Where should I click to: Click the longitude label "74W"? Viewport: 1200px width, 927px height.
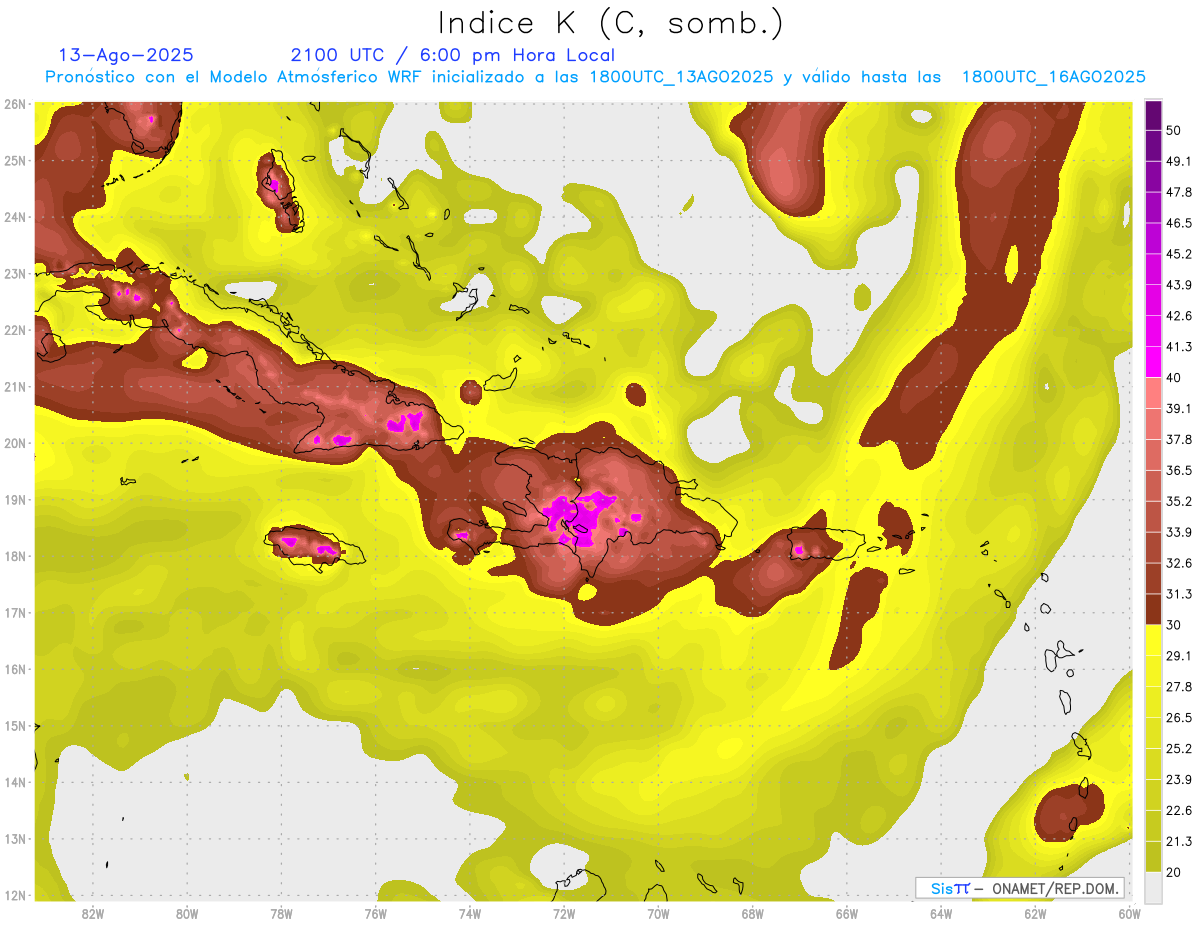point(470,914)
